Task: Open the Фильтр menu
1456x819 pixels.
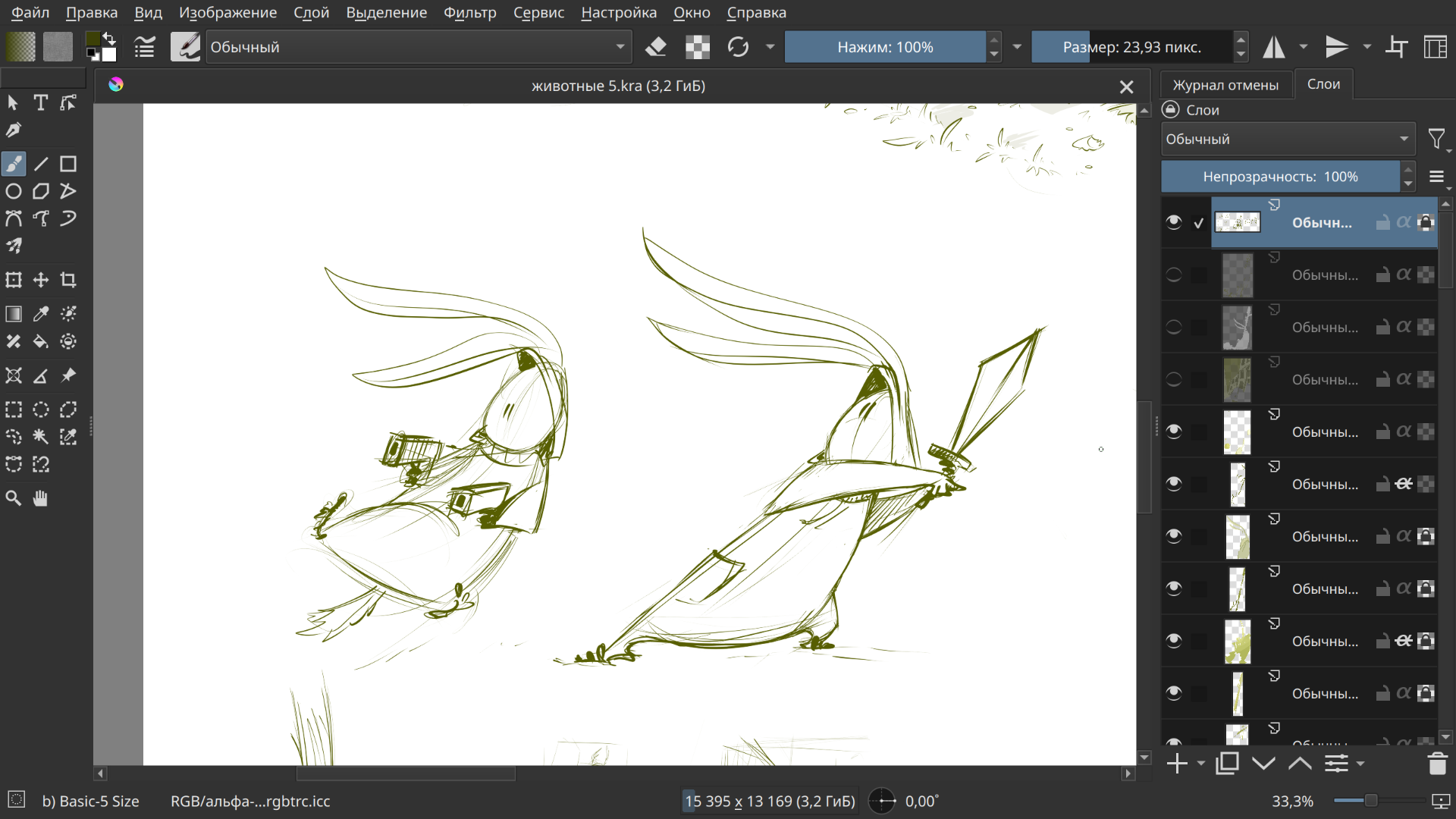Action: click(469, 13)
